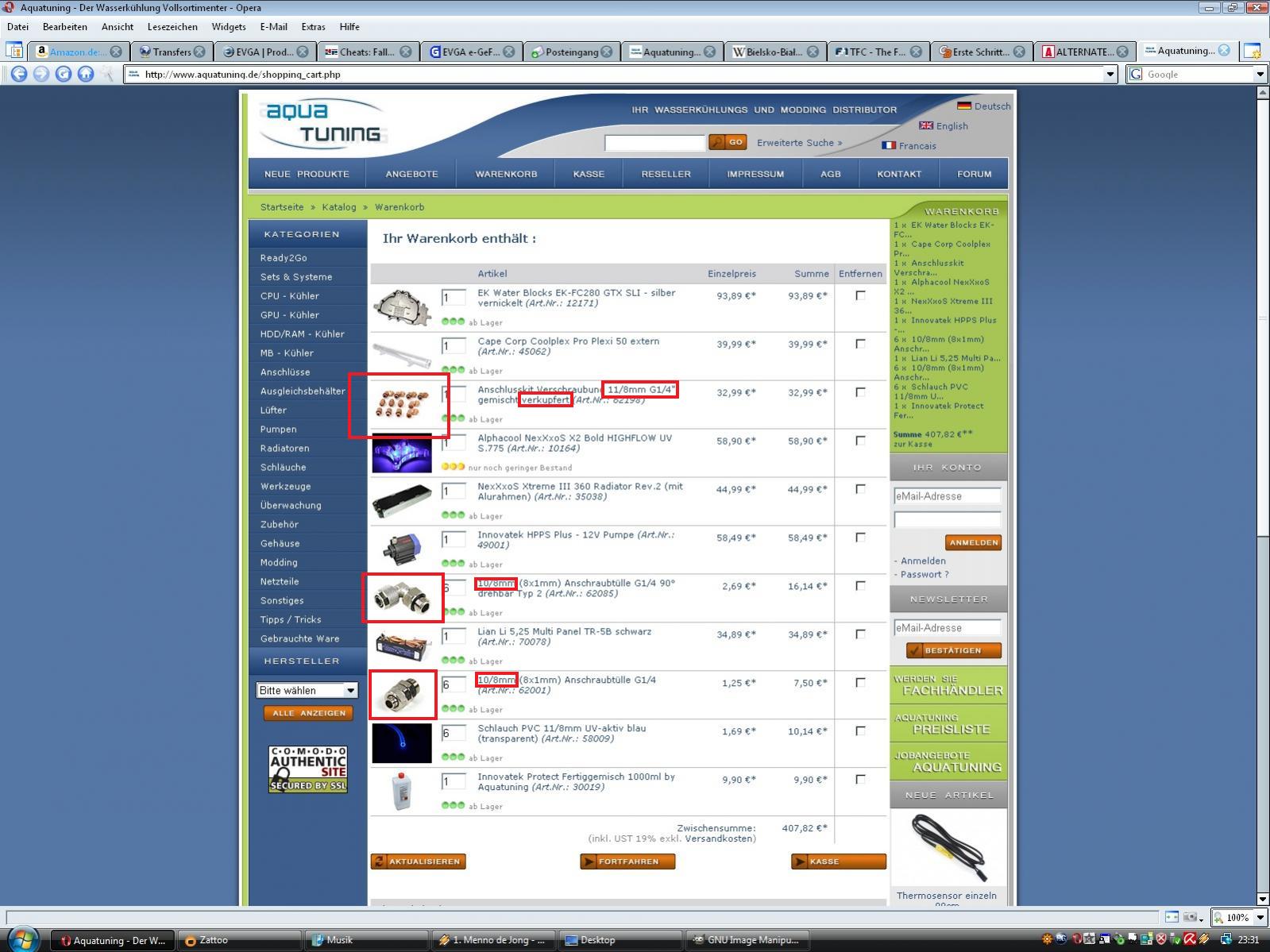Click the BESTÄTIGEN newsletter button

point(953,650)
